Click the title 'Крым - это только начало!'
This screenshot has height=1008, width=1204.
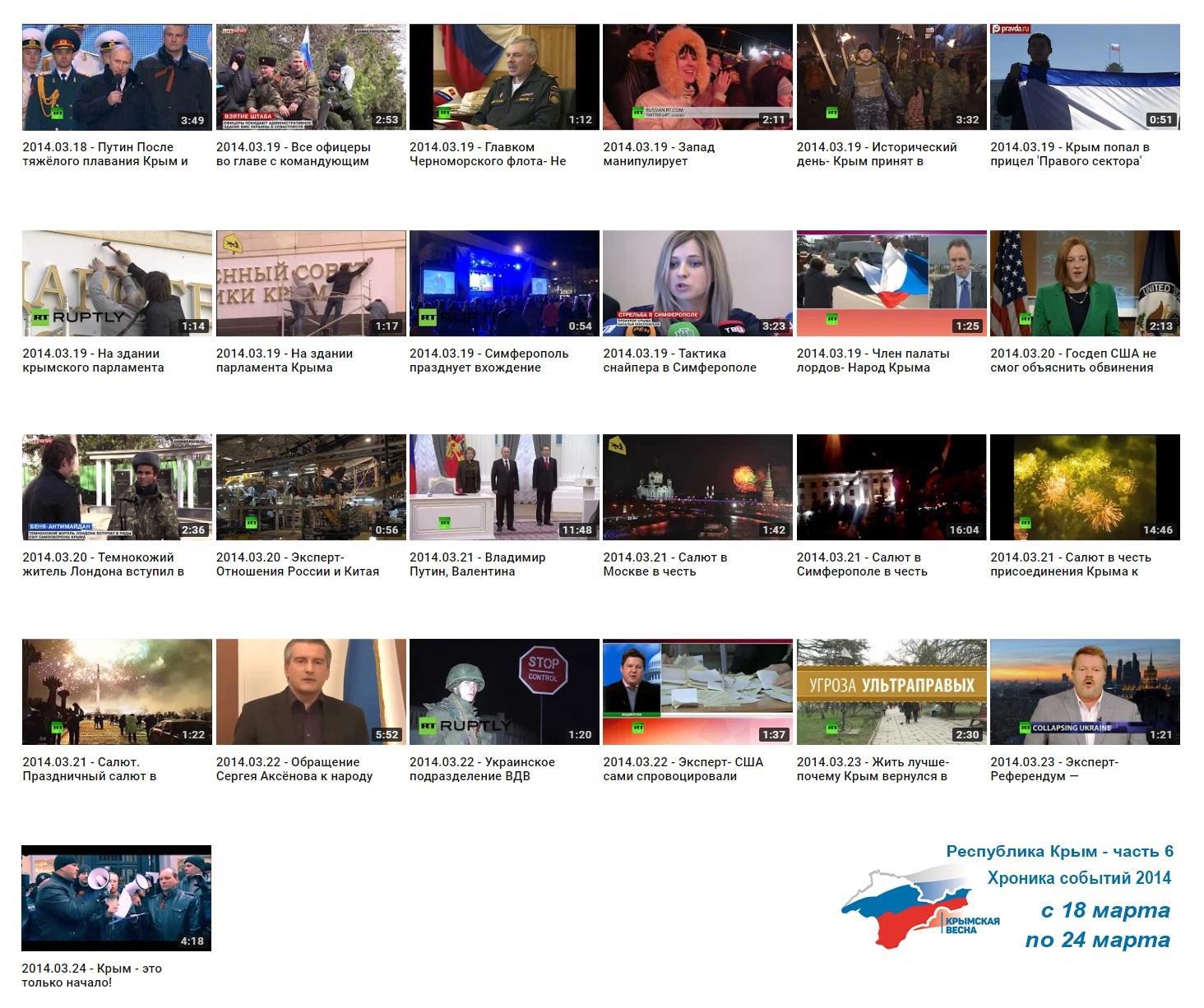(92, 976)
